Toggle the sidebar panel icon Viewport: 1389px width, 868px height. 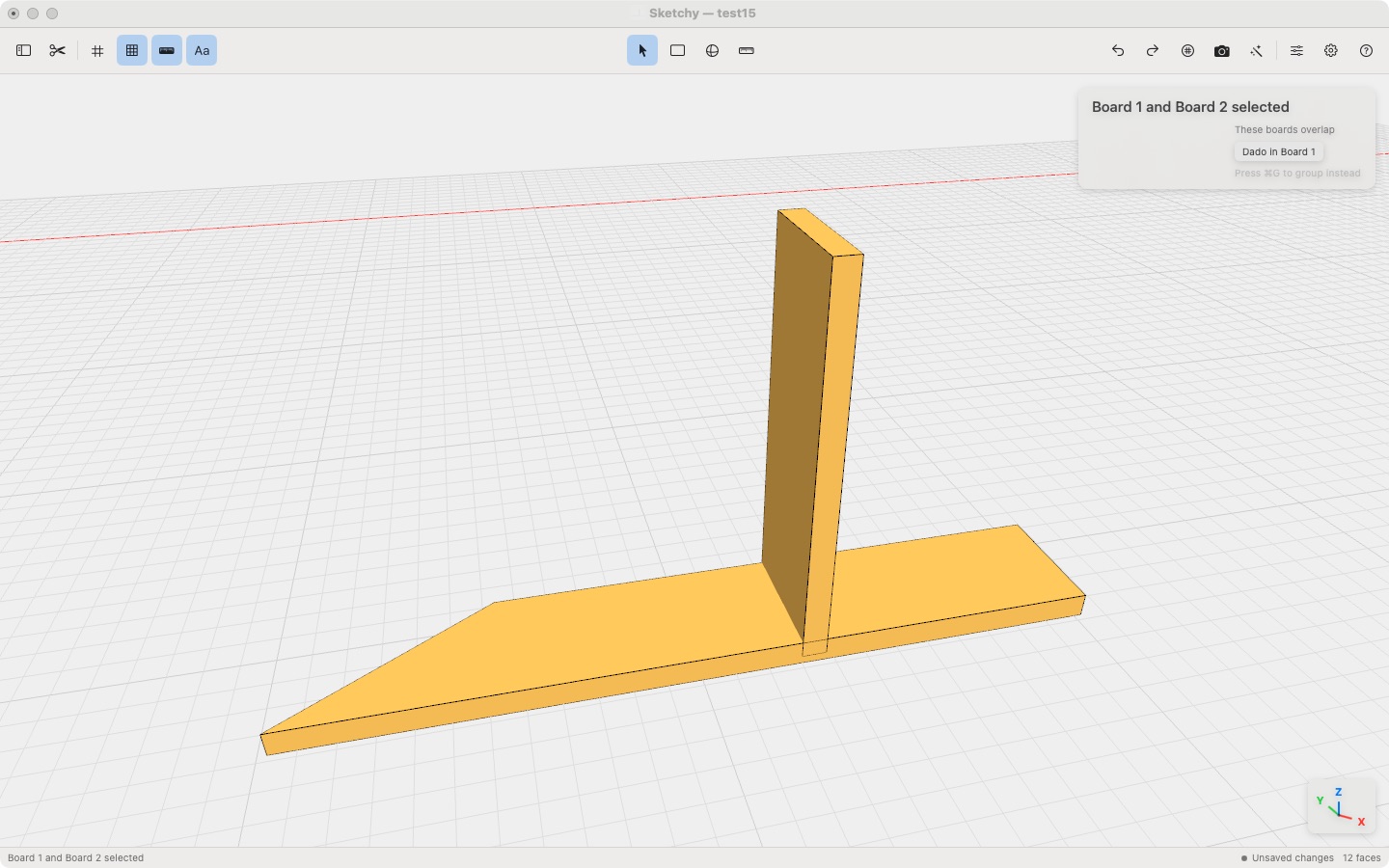[x=24, y=51]
